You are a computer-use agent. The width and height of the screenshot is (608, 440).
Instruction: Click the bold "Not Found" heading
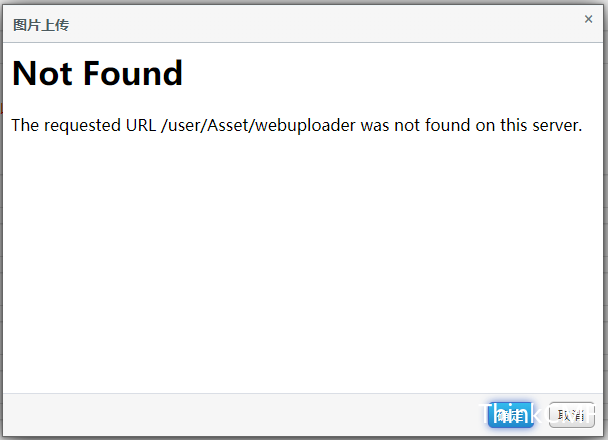point(97,73)
